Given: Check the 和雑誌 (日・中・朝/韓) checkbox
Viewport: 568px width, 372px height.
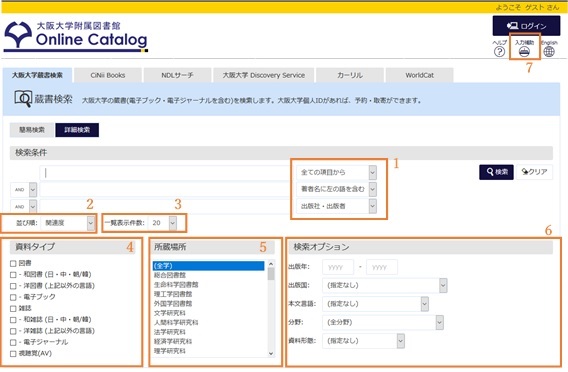Looking at the screenshot, I should pyautogui.click(x=13, y=320).
